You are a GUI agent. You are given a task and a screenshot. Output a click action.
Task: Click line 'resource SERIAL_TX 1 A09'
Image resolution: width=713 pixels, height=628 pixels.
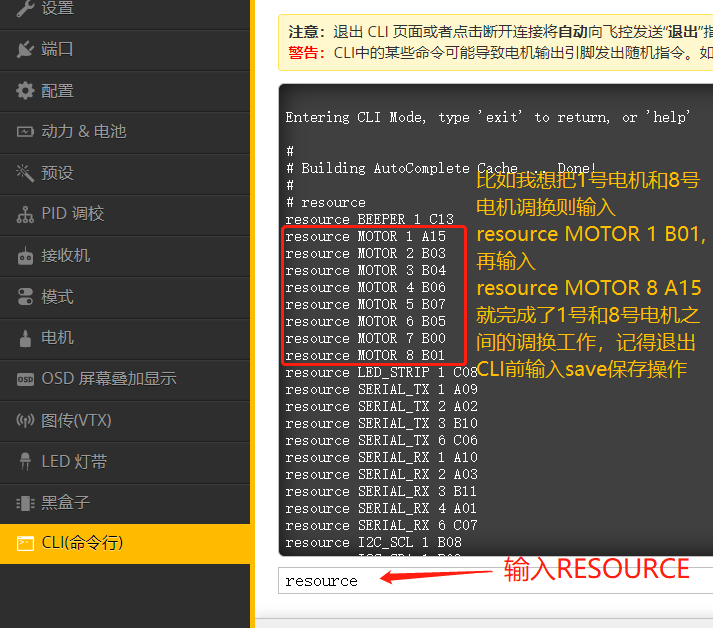(381, 389)
